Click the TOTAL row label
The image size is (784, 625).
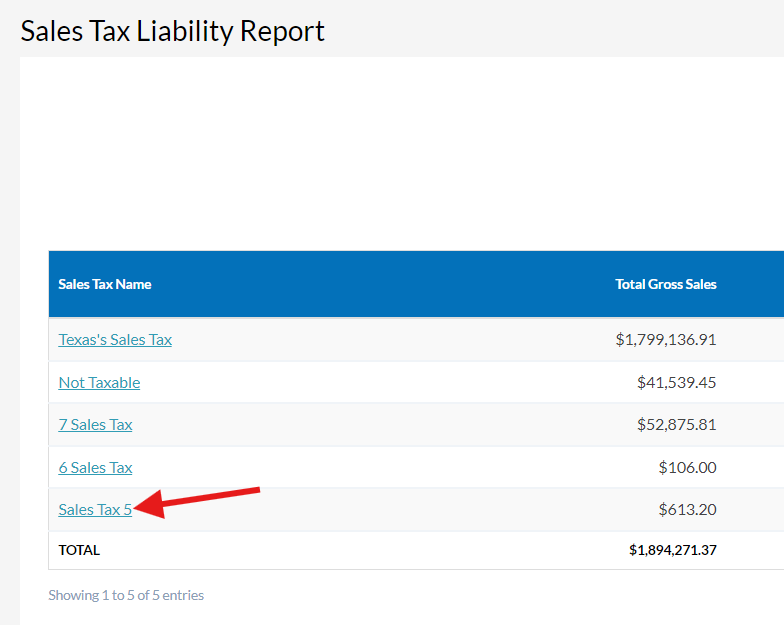pos(79,550)
